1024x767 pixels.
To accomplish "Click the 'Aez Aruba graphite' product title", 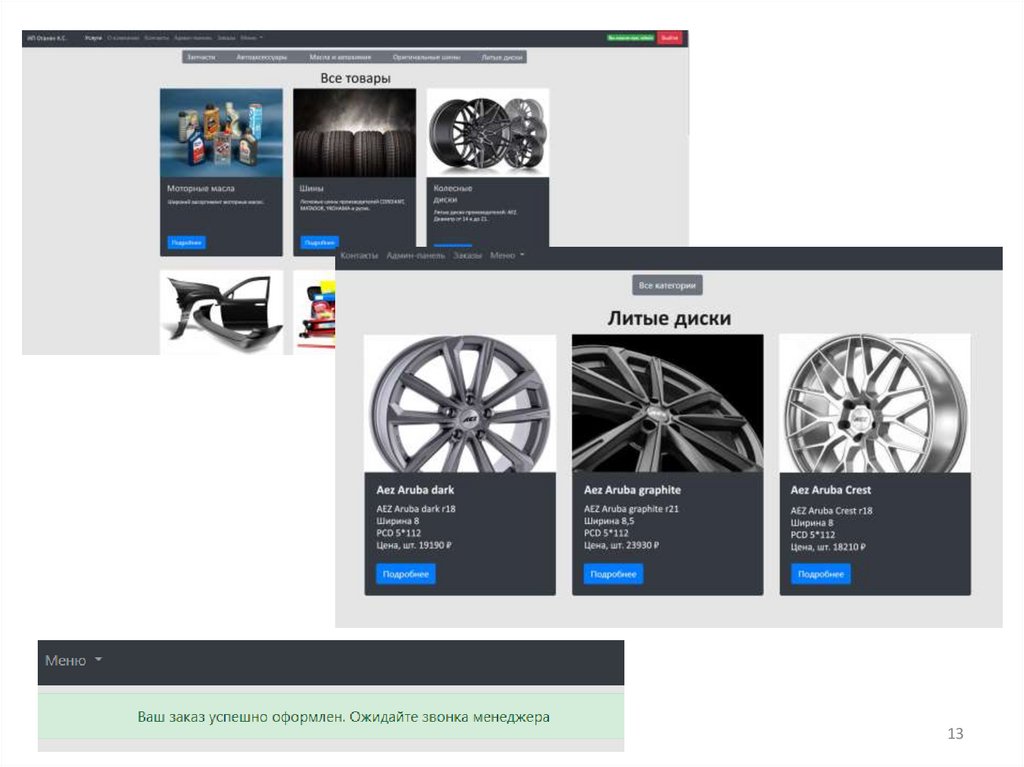I will [x=632, y=489].
